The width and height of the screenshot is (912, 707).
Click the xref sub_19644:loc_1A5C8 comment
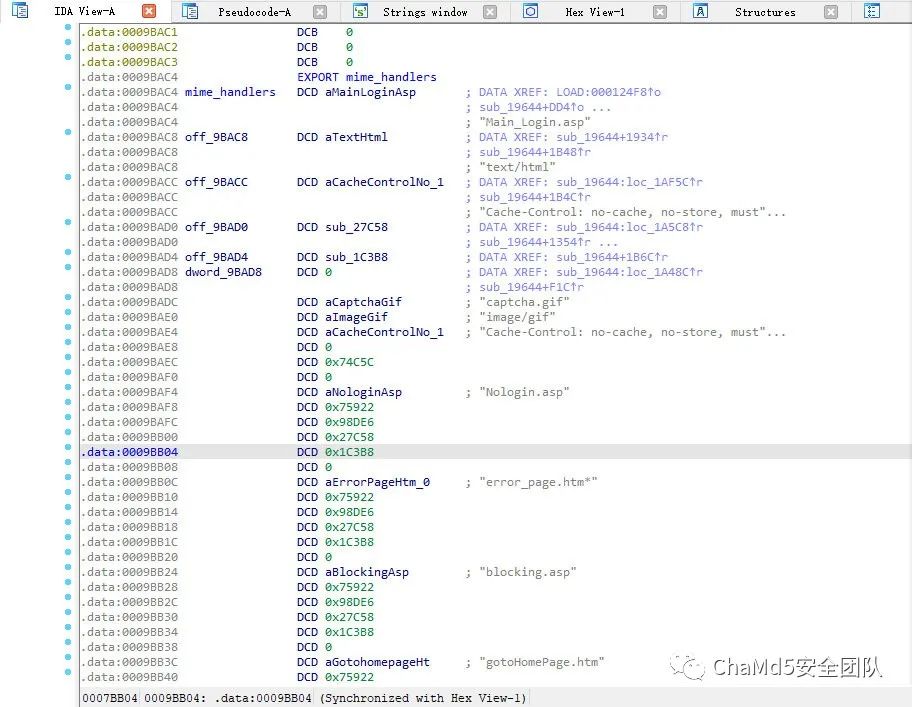629,227
